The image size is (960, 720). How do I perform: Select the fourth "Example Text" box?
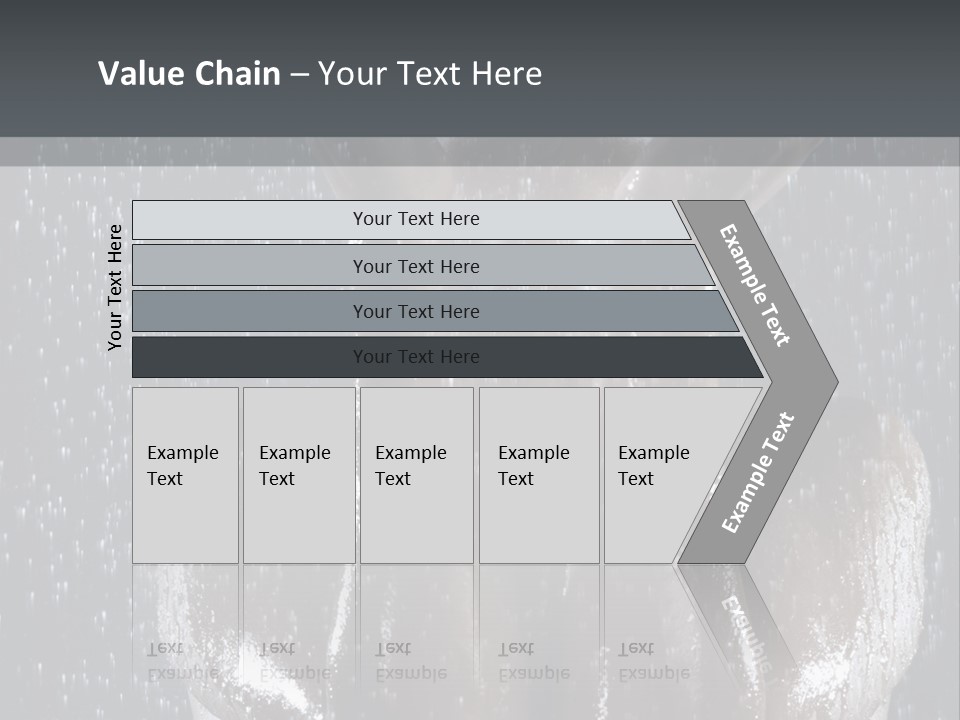539,475
